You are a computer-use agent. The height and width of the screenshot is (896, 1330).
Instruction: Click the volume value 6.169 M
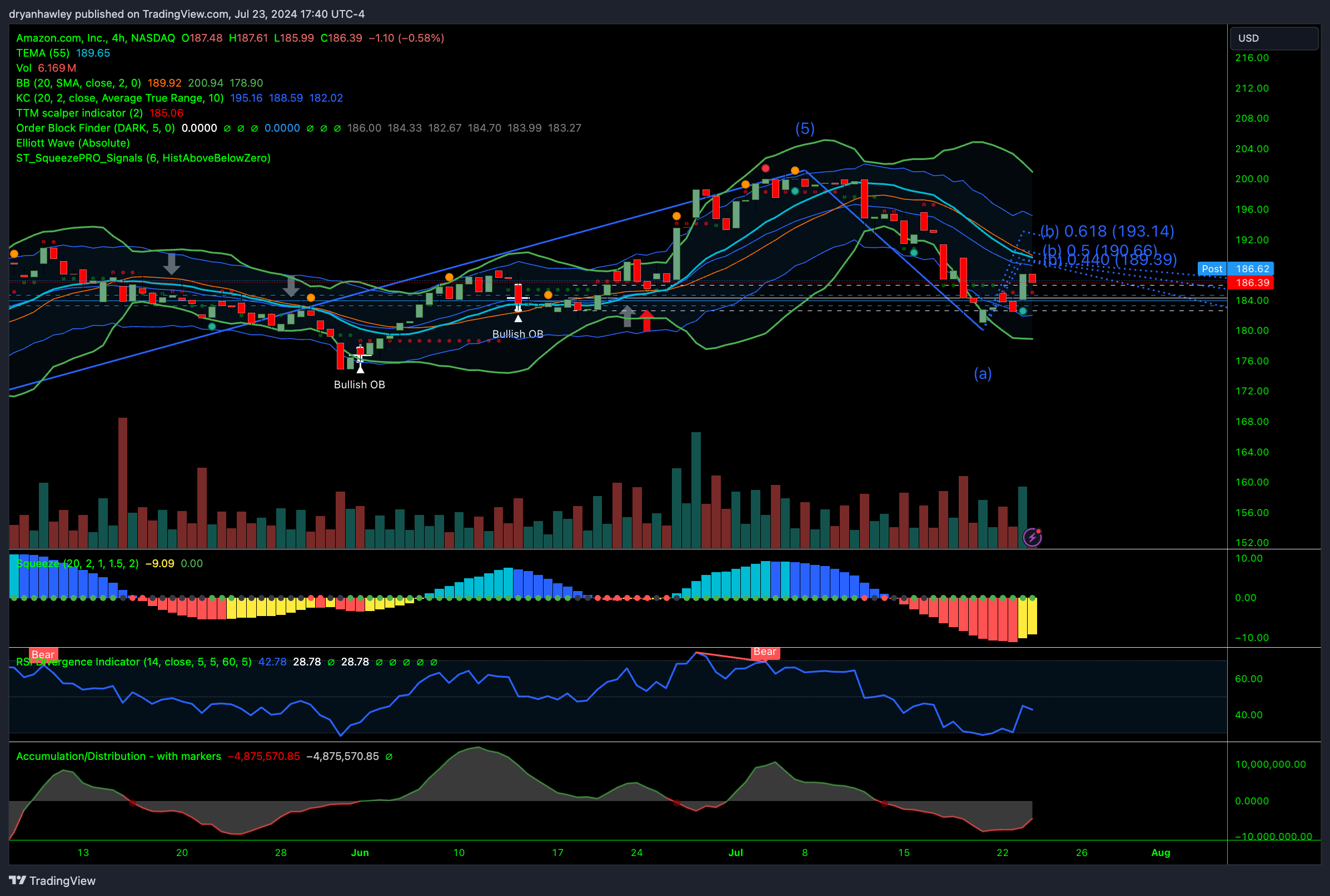click(x=57, y=67)
